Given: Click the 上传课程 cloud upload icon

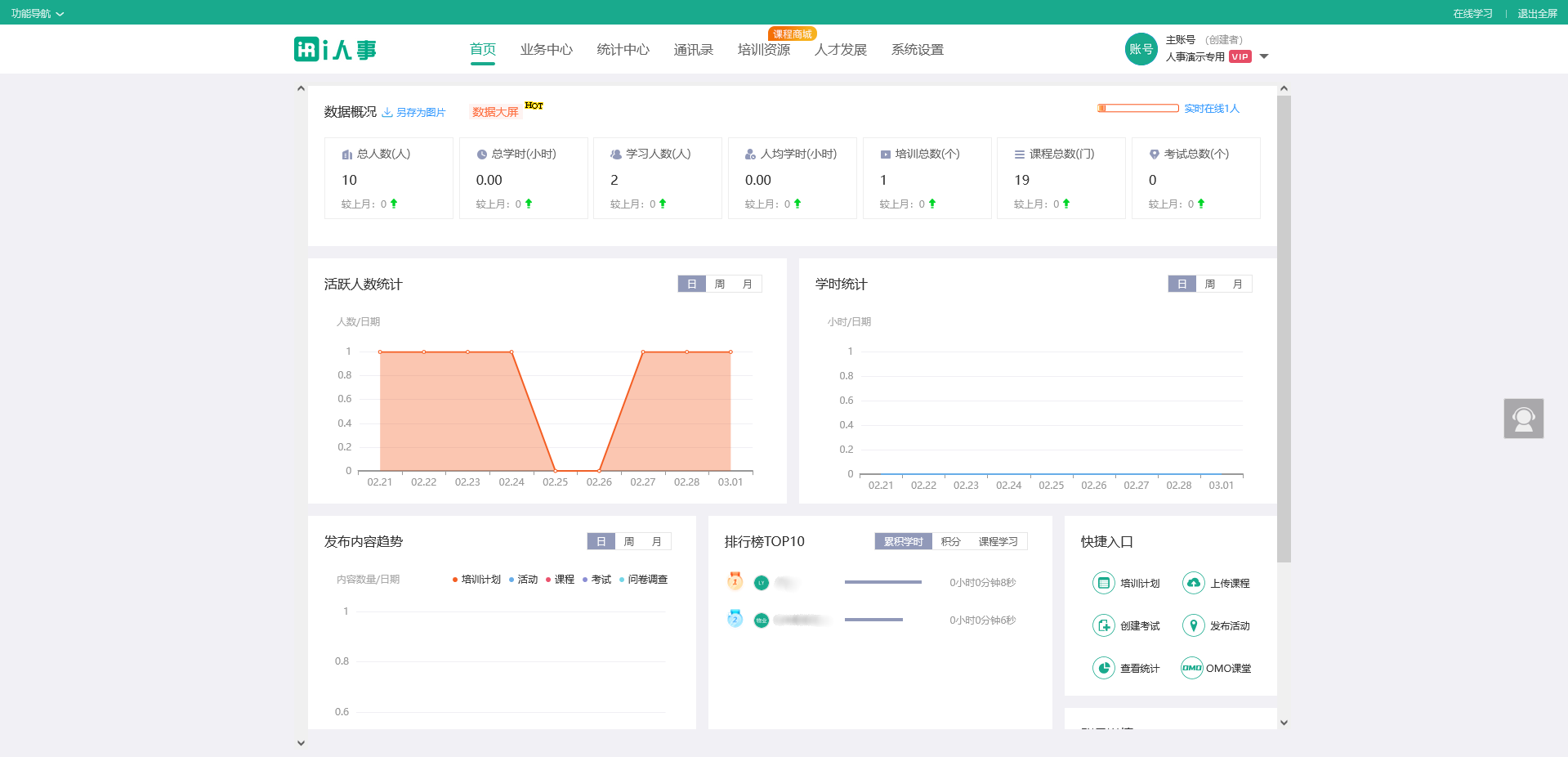Looking at the screenshot, I should click(1194, 583).
